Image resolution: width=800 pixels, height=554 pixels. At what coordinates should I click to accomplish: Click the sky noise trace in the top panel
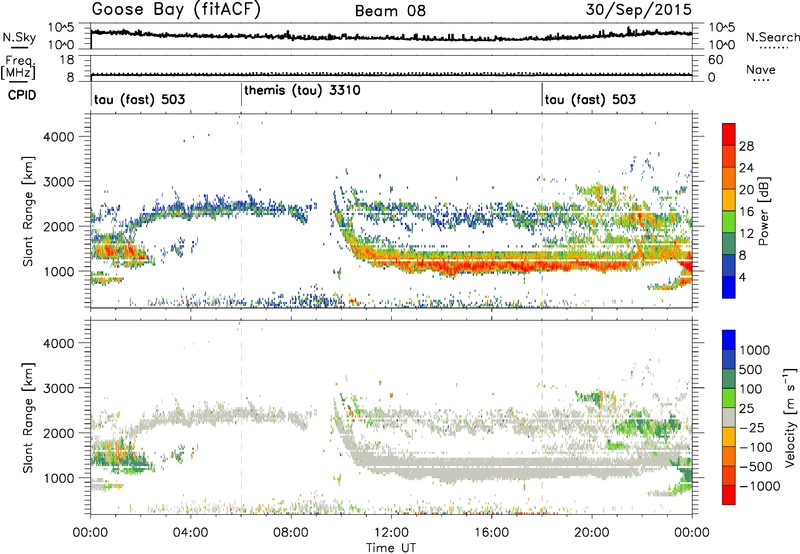click(391, 36)
